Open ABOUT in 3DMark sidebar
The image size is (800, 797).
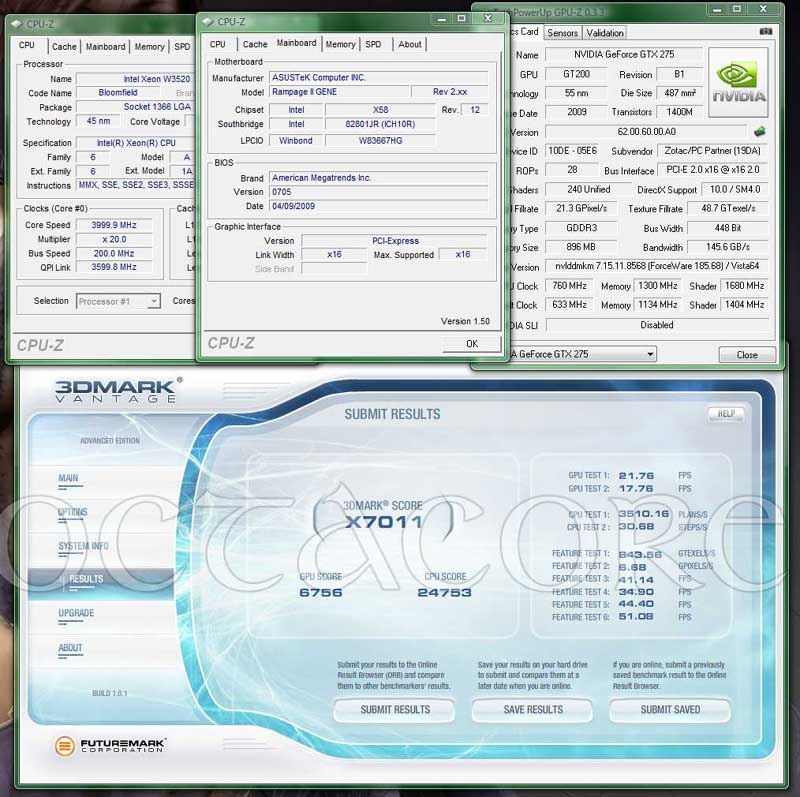click(70, 647)
